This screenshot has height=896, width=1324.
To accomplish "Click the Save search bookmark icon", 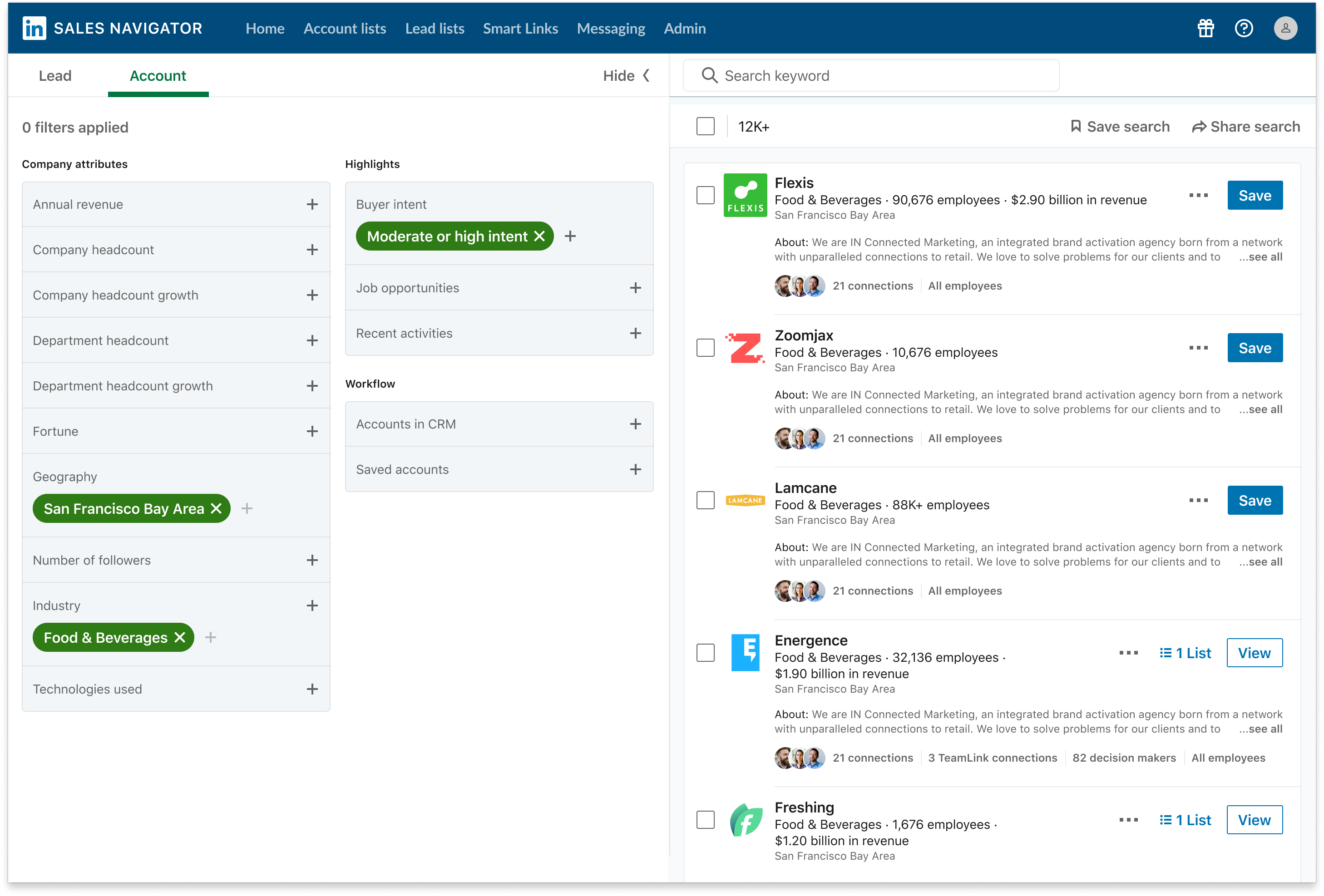I will pyautogui.click(x=1076, y=127).
